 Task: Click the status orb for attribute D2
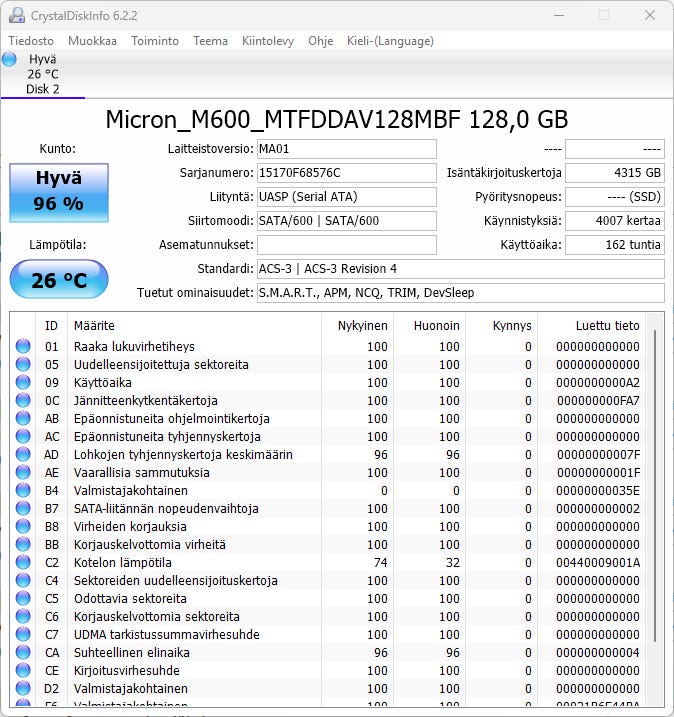tap(23, 688)
